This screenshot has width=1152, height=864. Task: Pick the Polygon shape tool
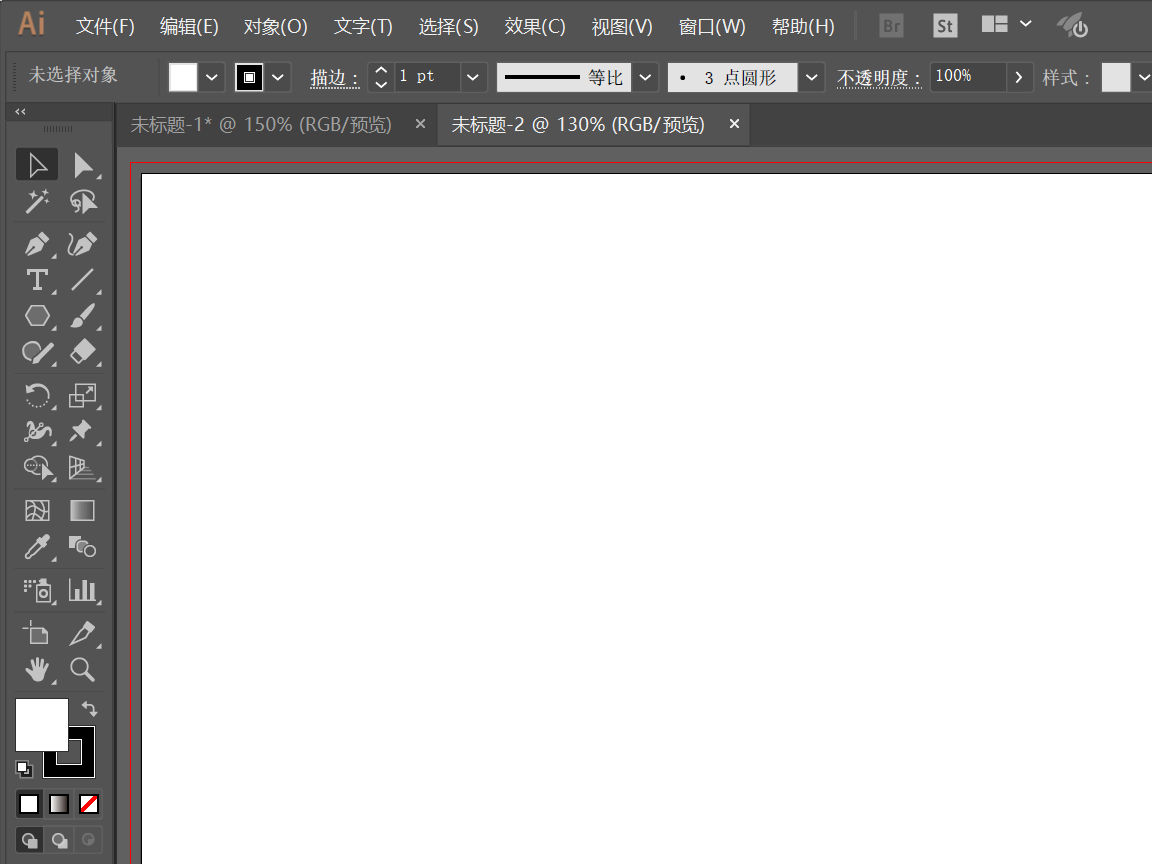pyautogui.click(x=37, y=316)
